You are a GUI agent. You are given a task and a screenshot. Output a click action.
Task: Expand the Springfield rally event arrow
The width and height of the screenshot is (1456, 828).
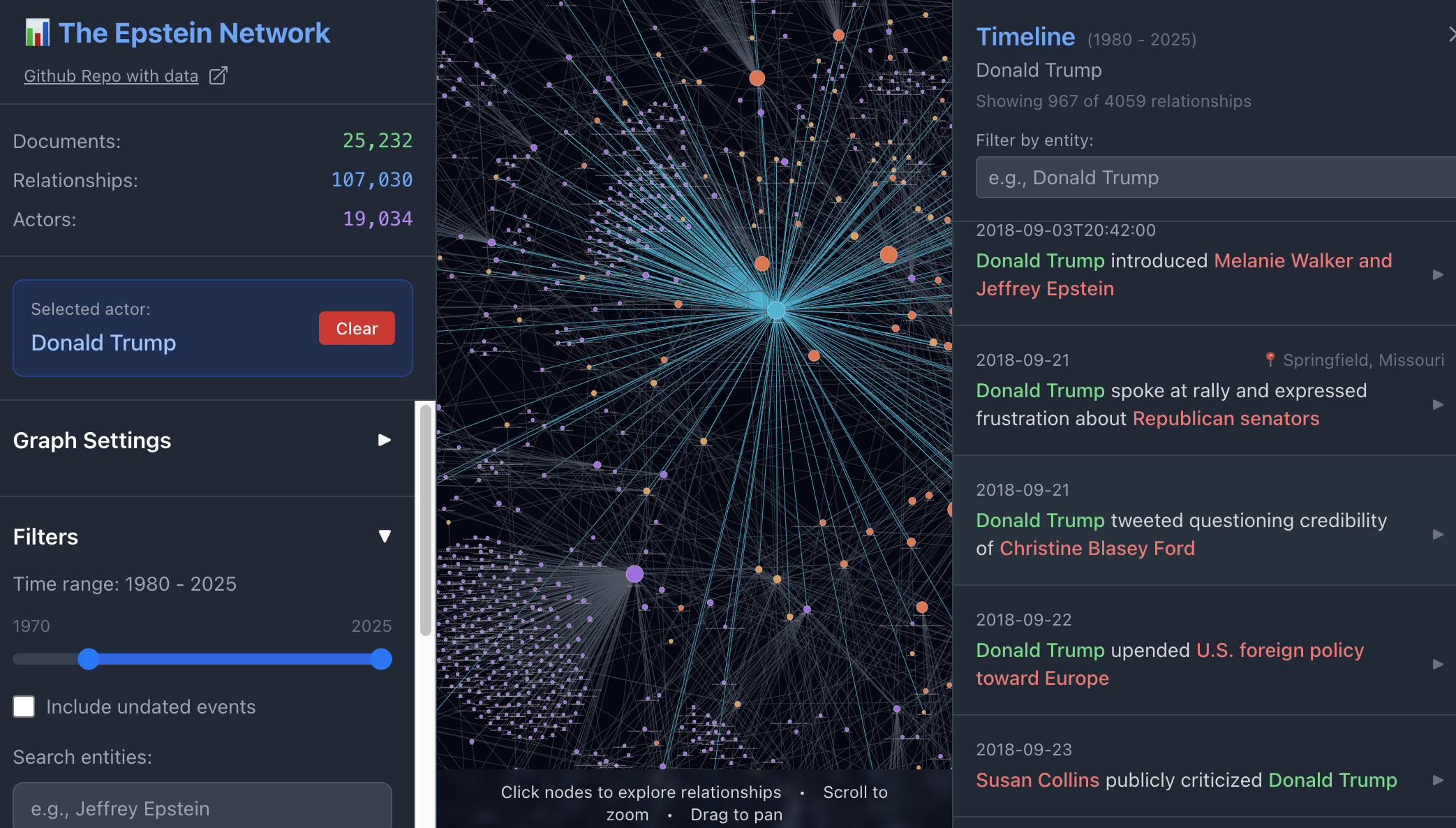[1438, 404]
